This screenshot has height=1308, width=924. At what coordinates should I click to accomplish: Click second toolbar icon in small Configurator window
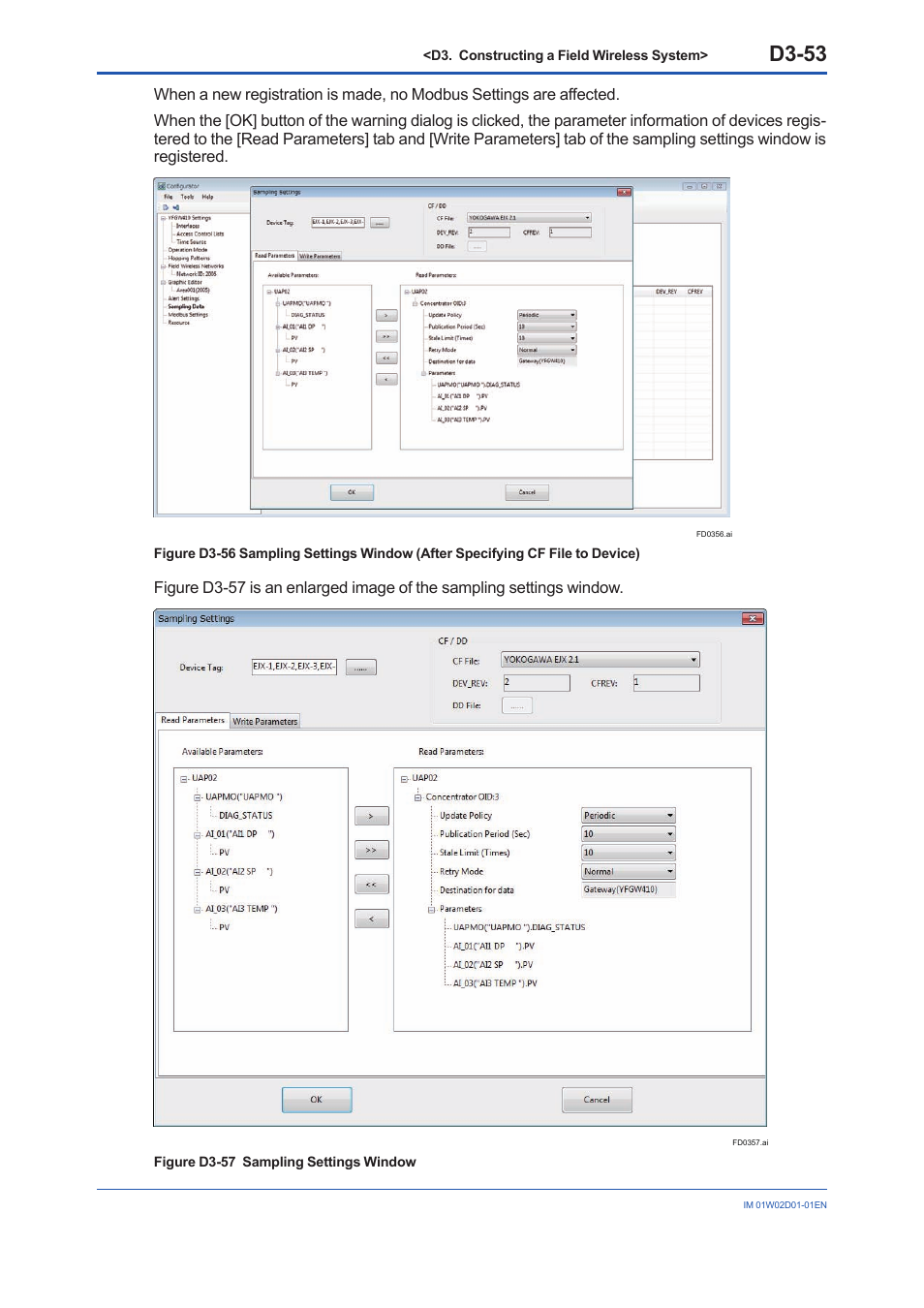coord(176,207)
